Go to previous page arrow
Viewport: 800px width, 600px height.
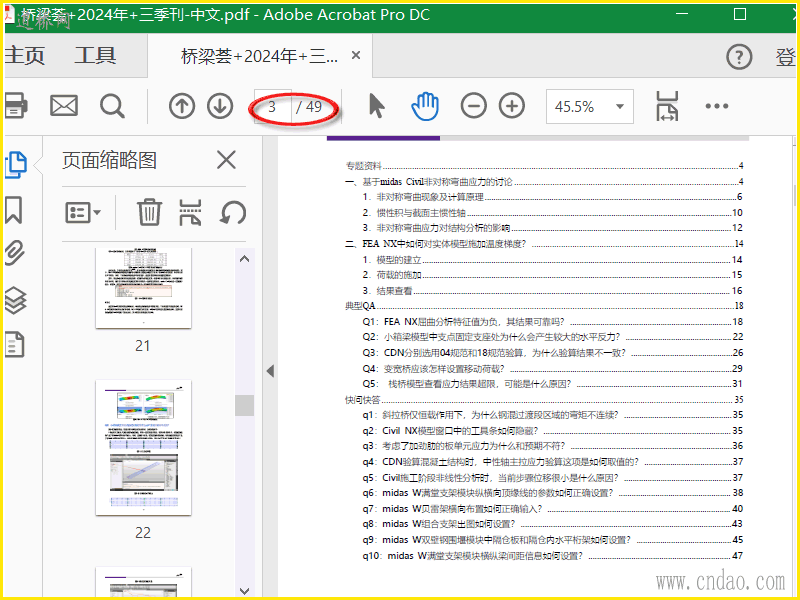[182, 106]
